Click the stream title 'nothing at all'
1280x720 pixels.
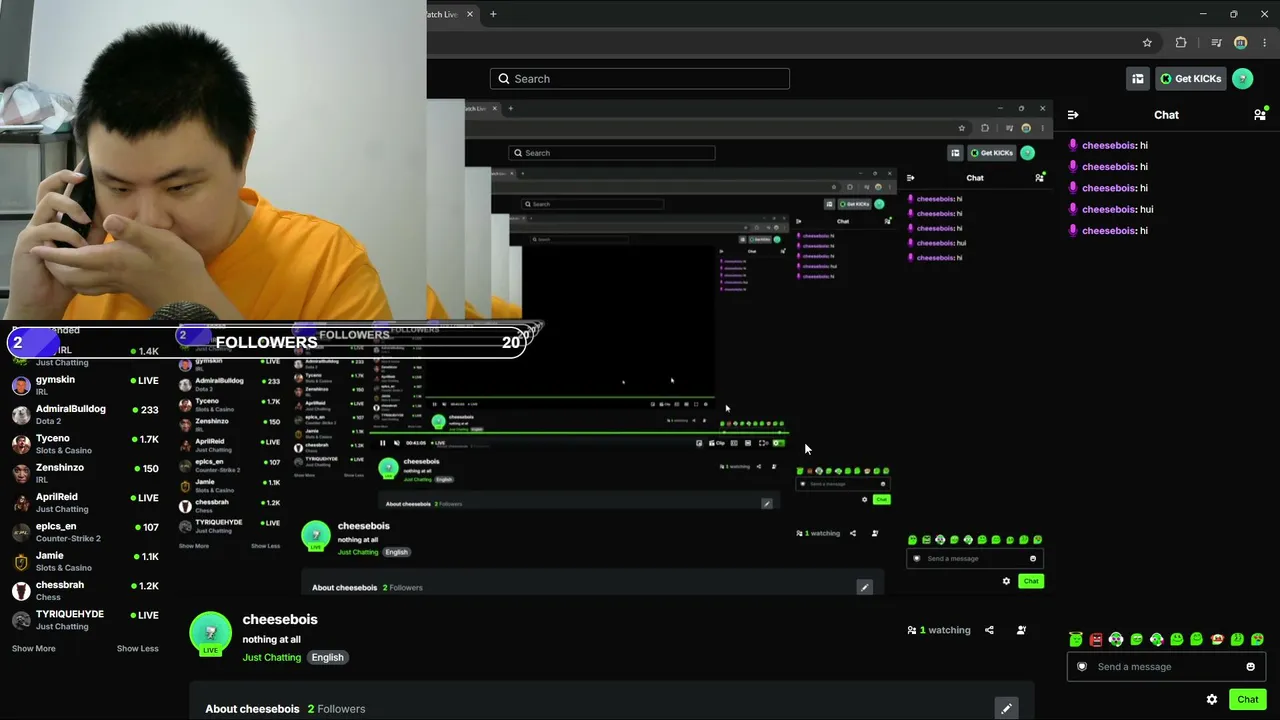[271, 639]
